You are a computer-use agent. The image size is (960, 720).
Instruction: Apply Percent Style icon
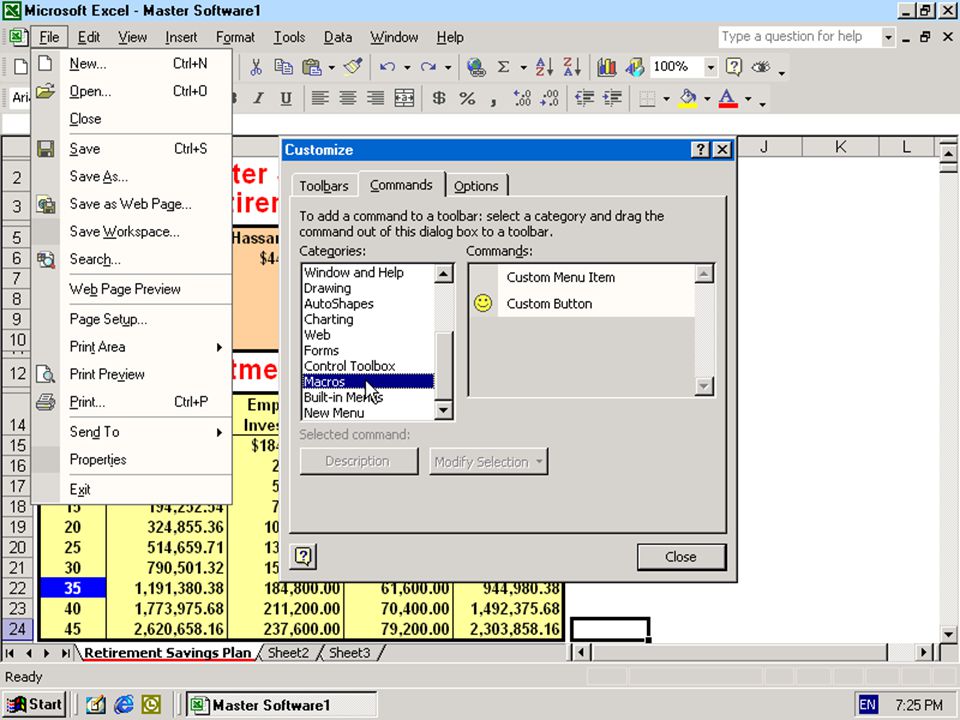pyautogui.click(x=467, y=98)
